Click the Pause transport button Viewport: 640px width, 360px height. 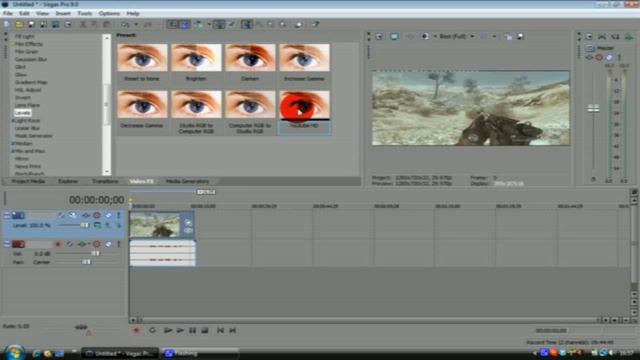(192, 330)
